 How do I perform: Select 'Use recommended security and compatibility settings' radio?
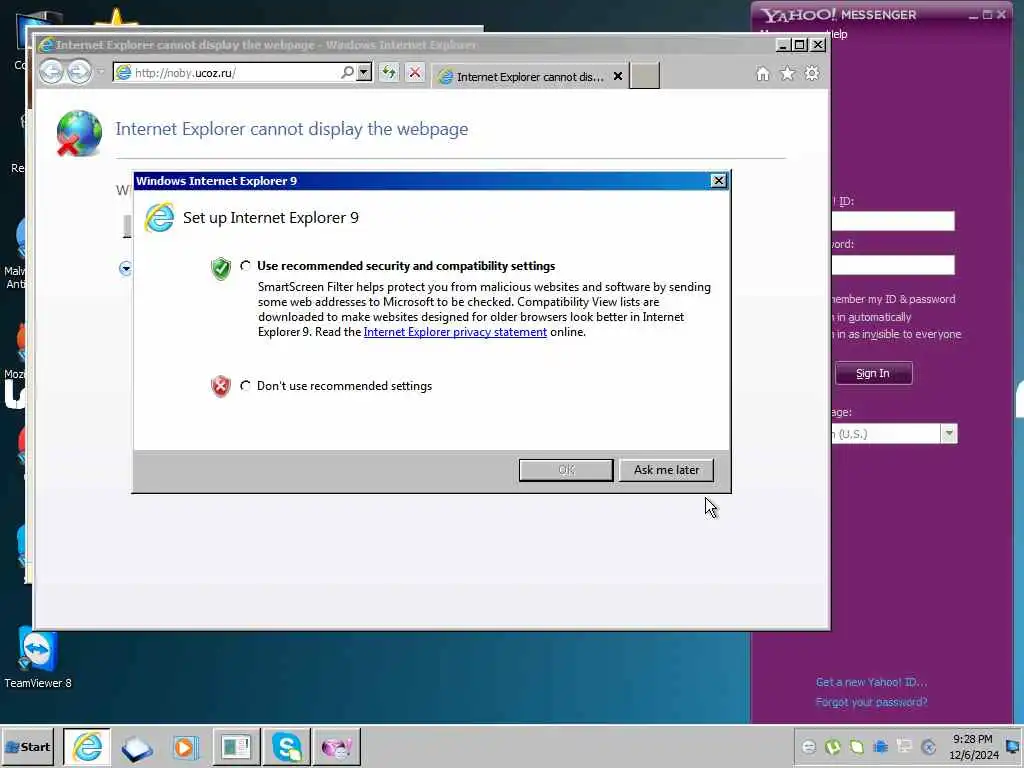[246, 266]
